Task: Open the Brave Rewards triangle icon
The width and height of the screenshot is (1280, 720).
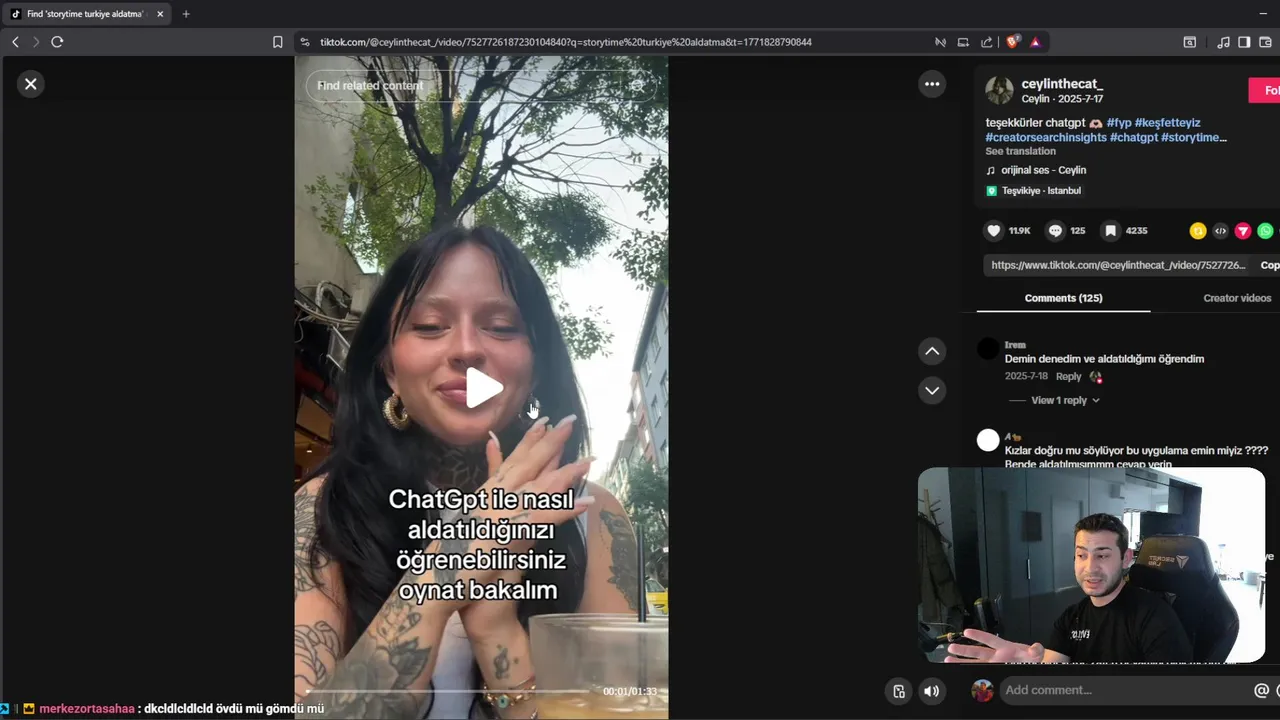Action: (1035, 42)
